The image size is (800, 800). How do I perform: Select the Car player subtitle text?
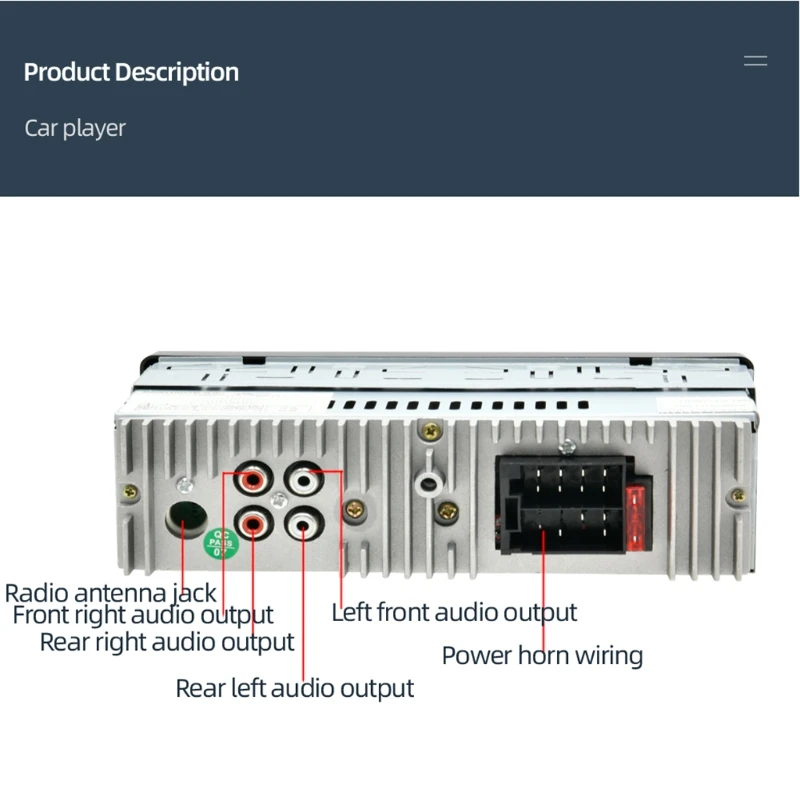coord(75,128)
